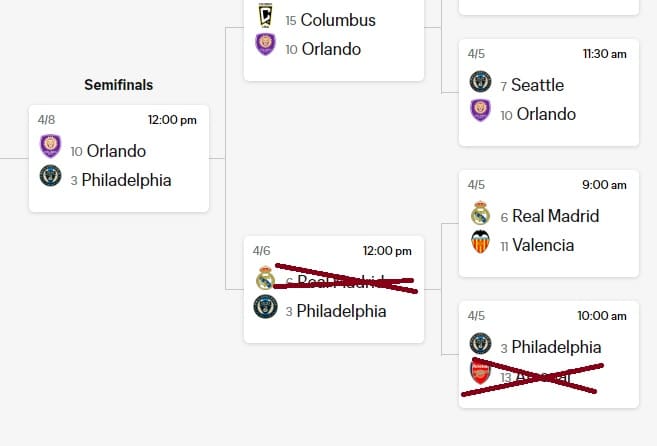Open the 4/5 10:00 am match card
657x446 pixels.
tap(549, 354)
